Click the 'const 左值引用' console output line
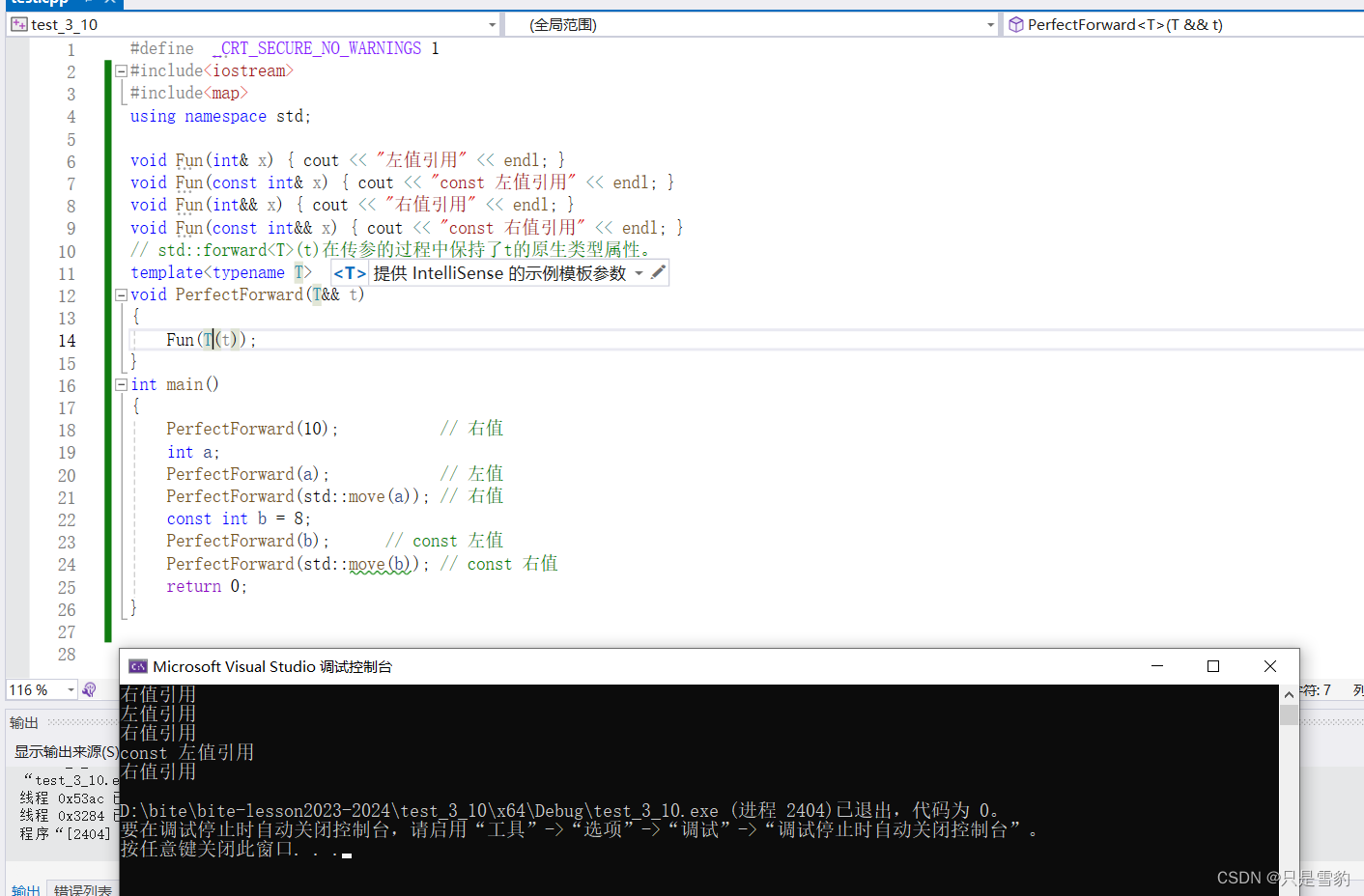This screenshot has width=1364, height=896. point(187,752)
